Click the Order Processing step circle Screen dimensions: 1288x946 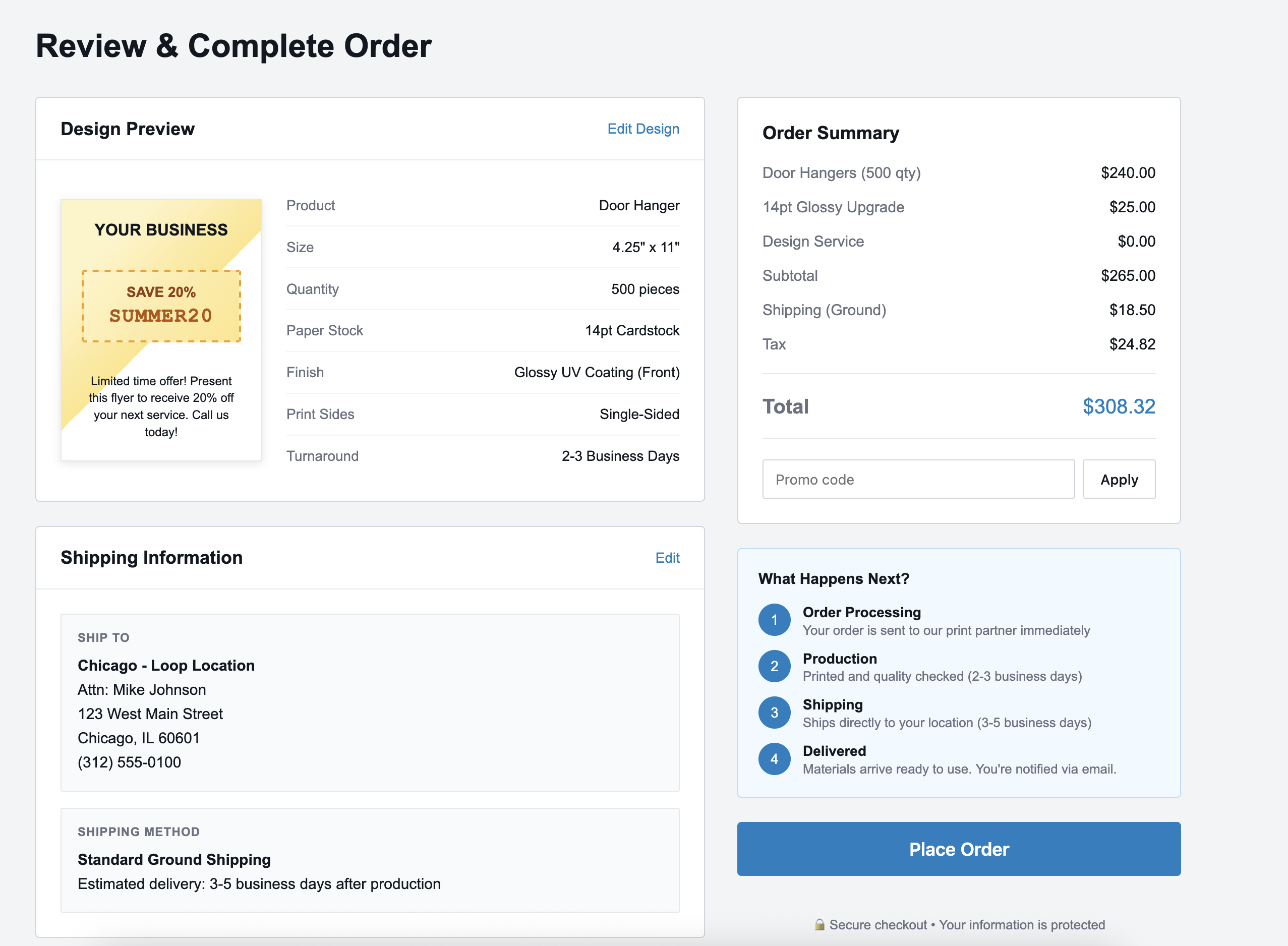coord(774,620)
